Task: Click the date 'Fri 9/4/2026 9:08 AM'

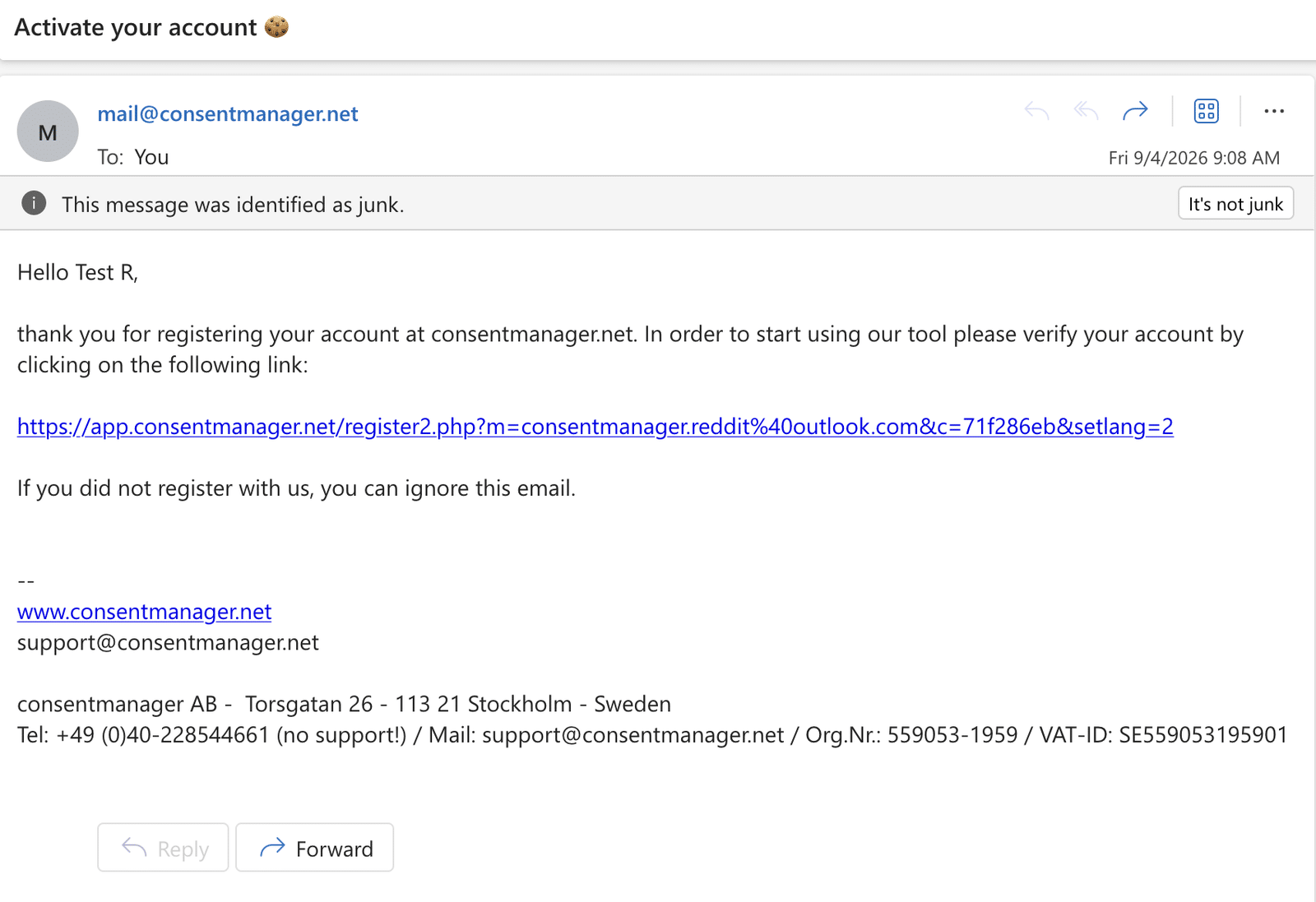Action: [x=1194, y=158]
